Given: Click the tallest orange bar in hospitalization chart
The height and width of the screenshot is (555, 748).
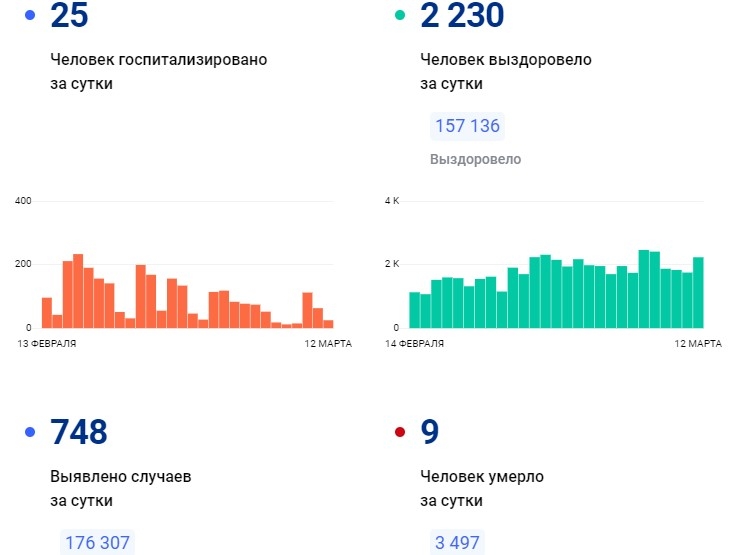Looking at the screenshot, I should tap(78, 291).
